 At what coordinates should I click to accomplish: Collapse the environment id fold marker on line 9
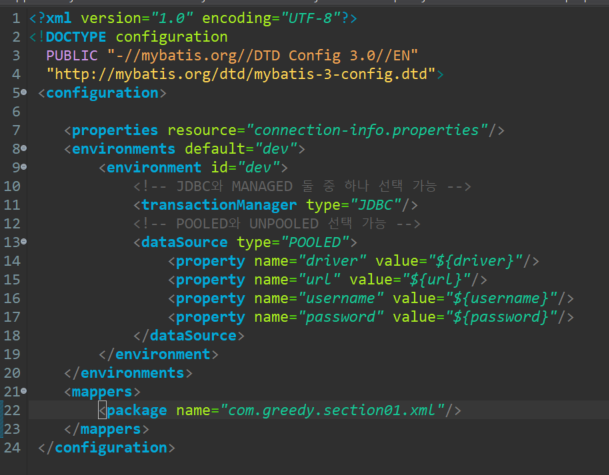click(x=24, y=167)
